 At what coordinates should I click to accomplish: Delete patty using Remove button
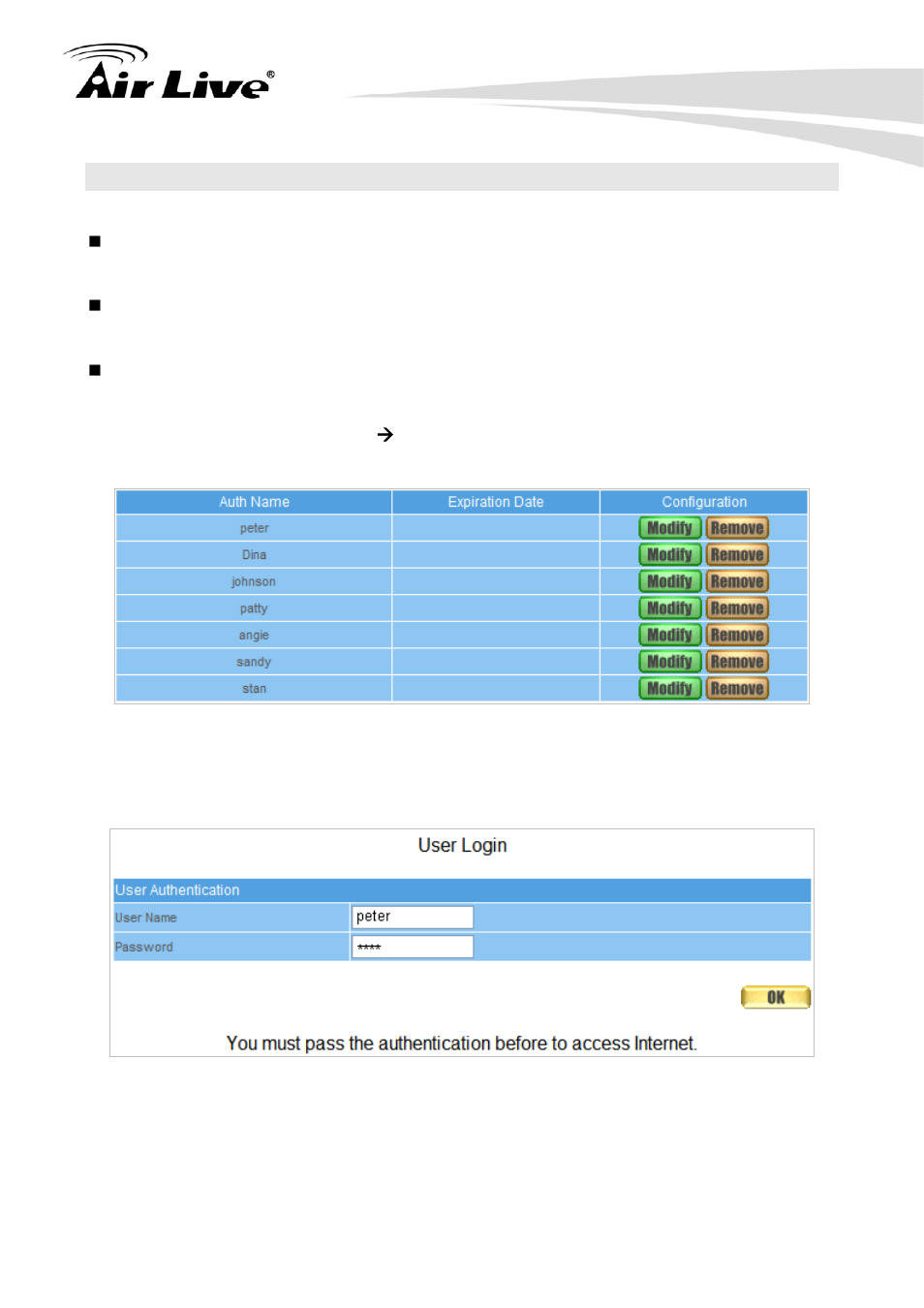[x=737, y=608]
